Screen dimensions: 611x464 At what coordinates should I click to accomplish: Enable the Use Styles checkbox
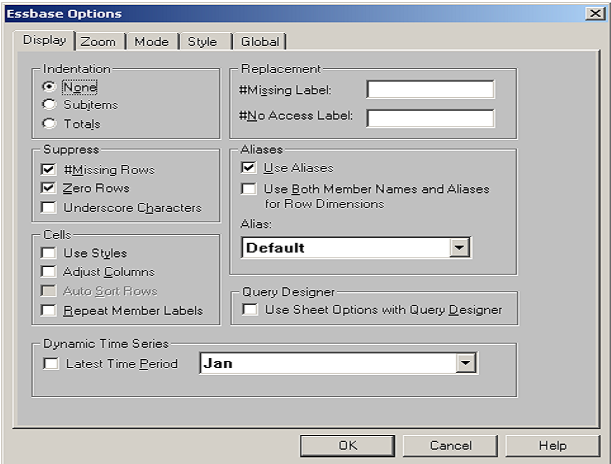(48, 253)
